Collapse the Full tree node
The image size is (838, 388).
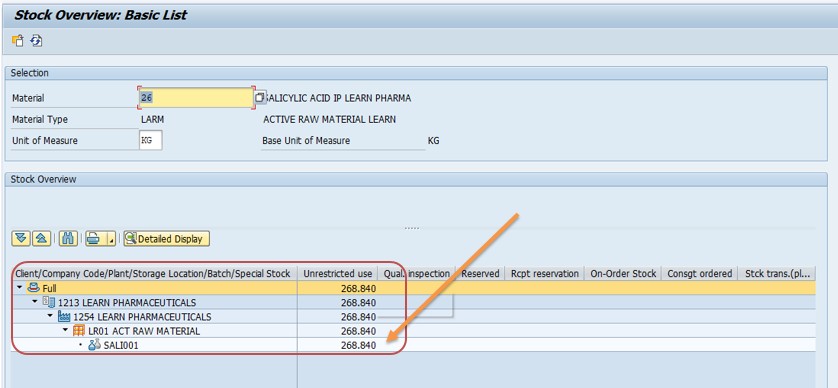(x=20, y=289)
